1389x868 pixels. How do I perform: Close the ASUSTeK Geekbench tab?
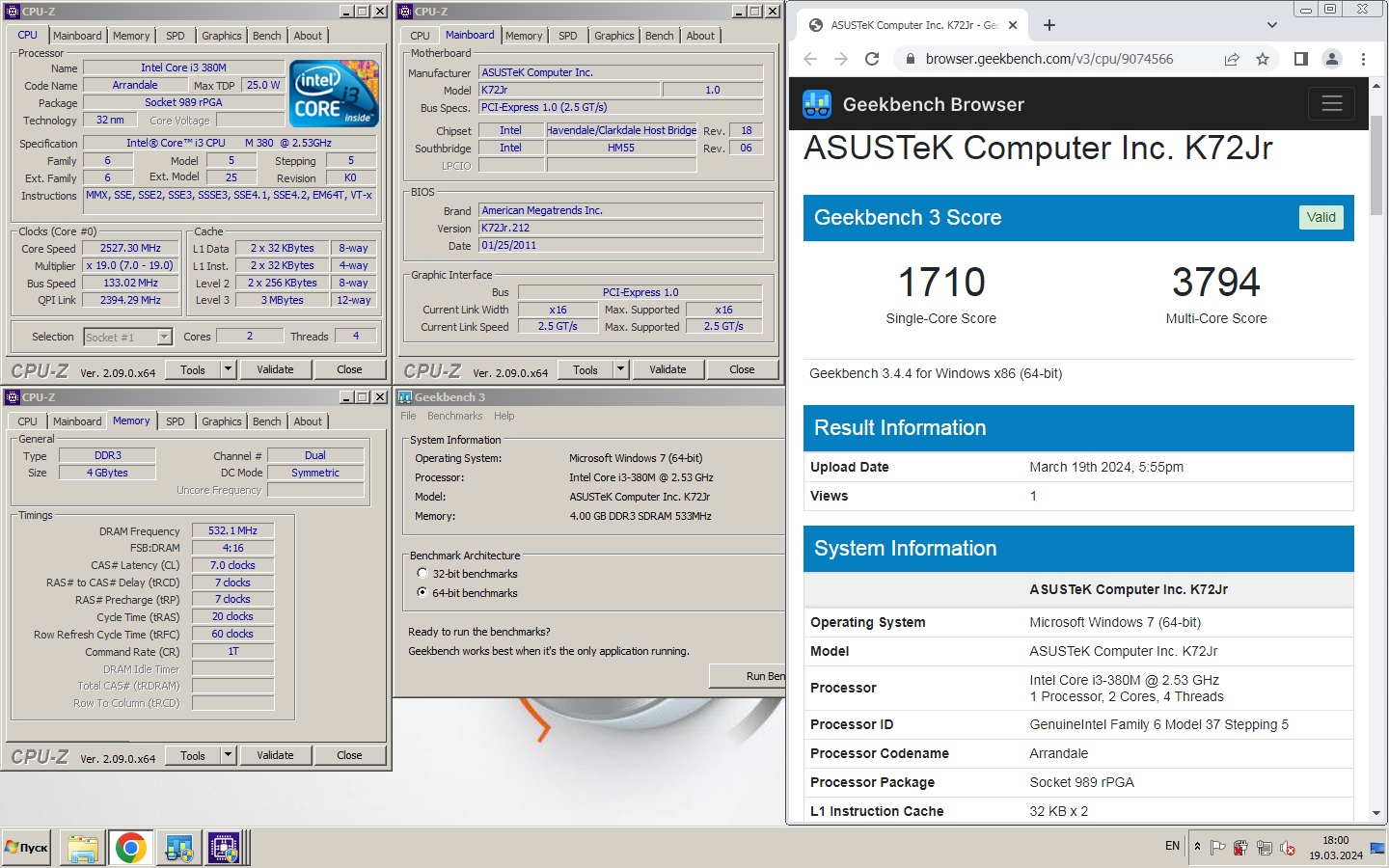tap(1013, 25)
